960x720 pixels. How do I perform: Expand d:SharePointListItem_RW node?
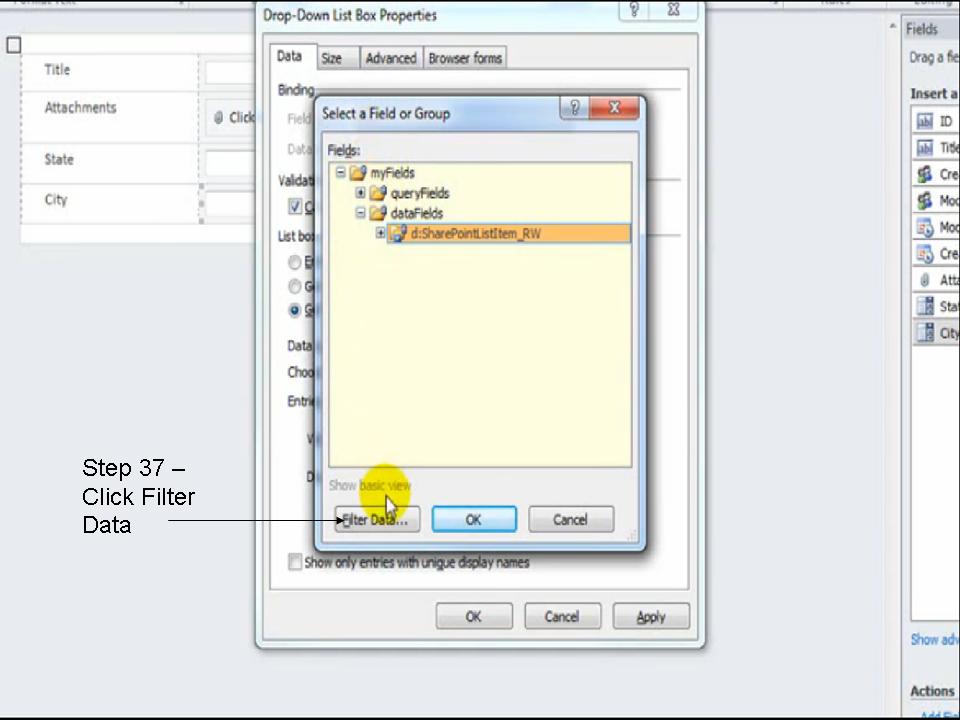380,233
